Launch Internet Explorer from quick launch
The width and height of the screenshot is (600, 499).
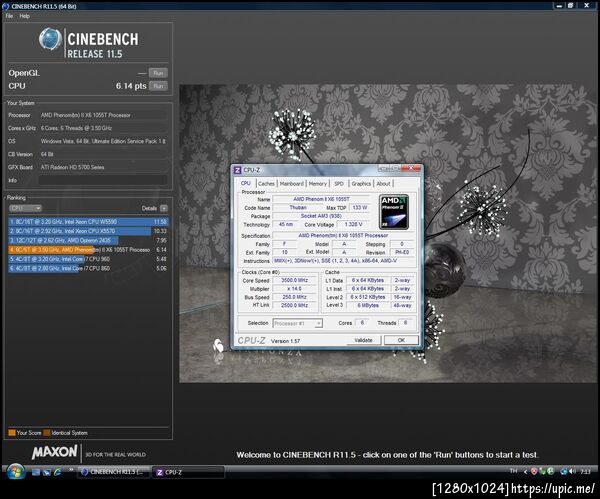(57, 472)
